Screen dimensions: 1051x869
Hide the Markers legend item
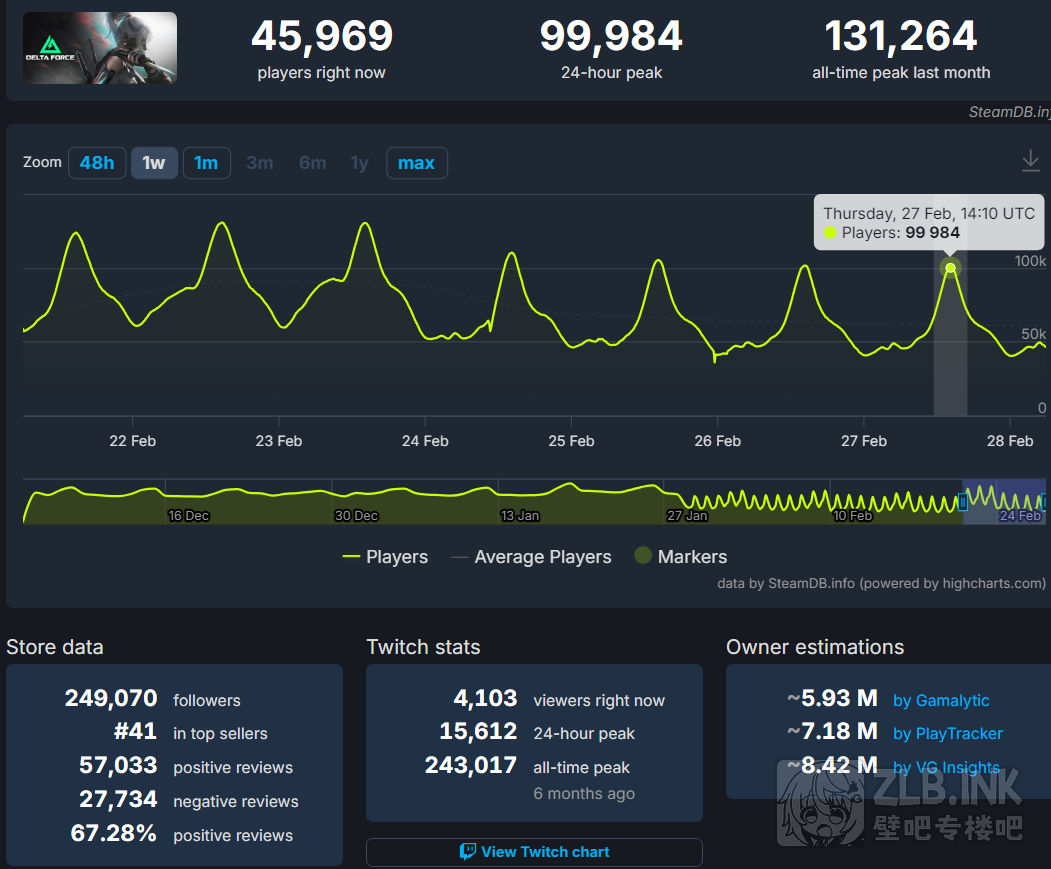[681, 557]
